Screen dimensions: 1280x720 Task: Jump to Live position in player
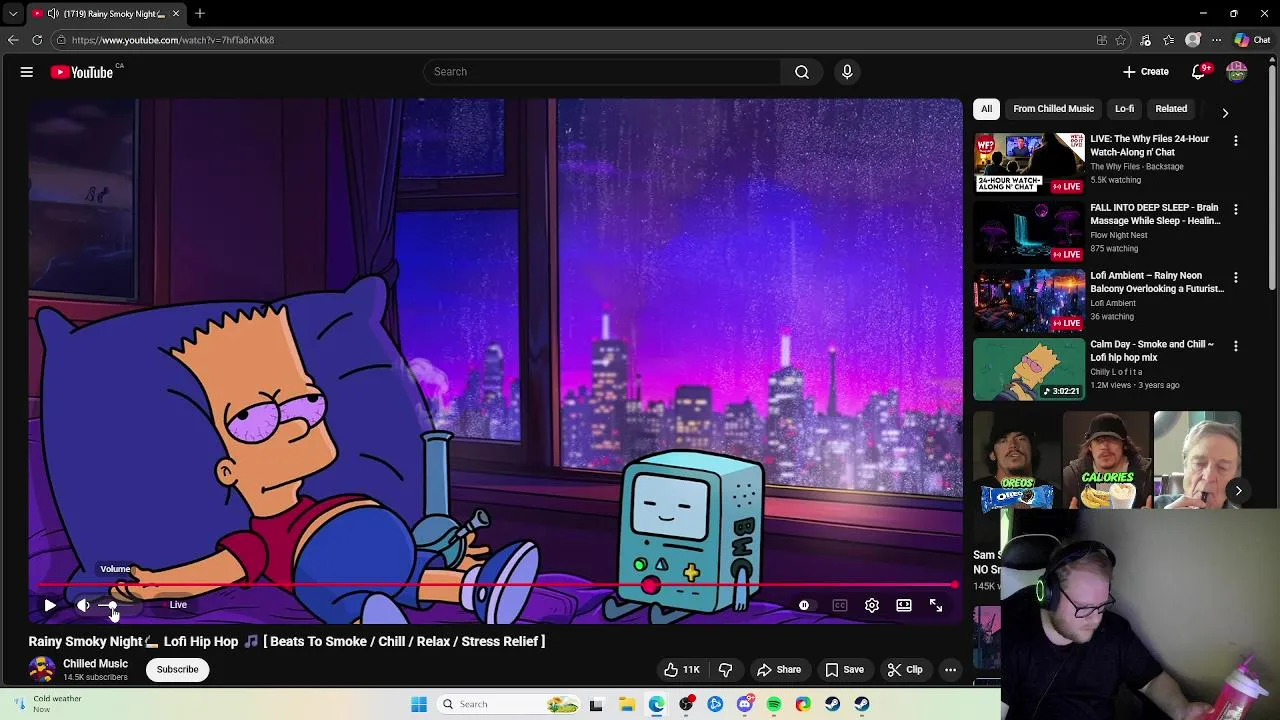[x=177, y=605]
